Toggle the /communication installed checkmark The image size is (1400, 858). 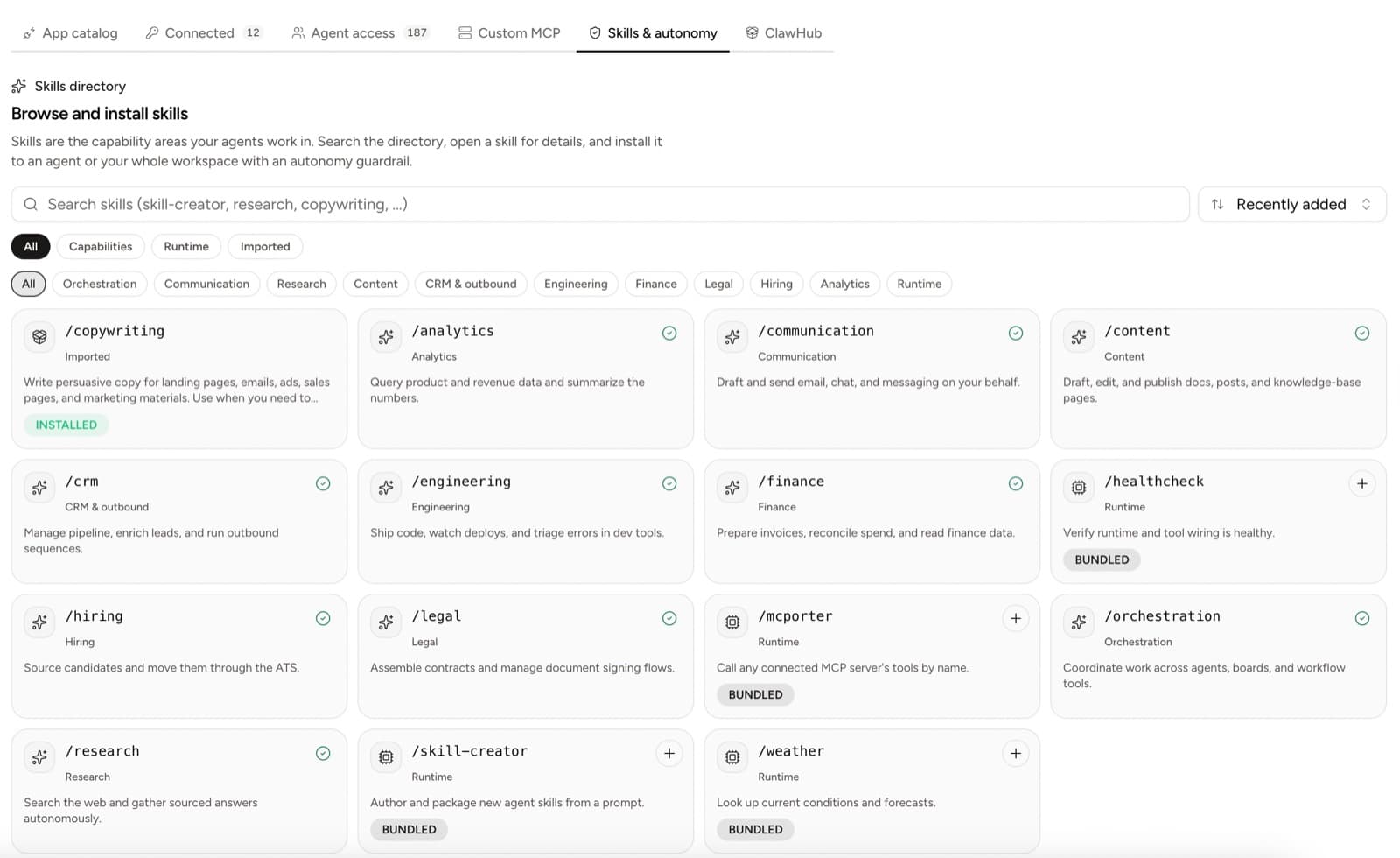(1015, 333)
